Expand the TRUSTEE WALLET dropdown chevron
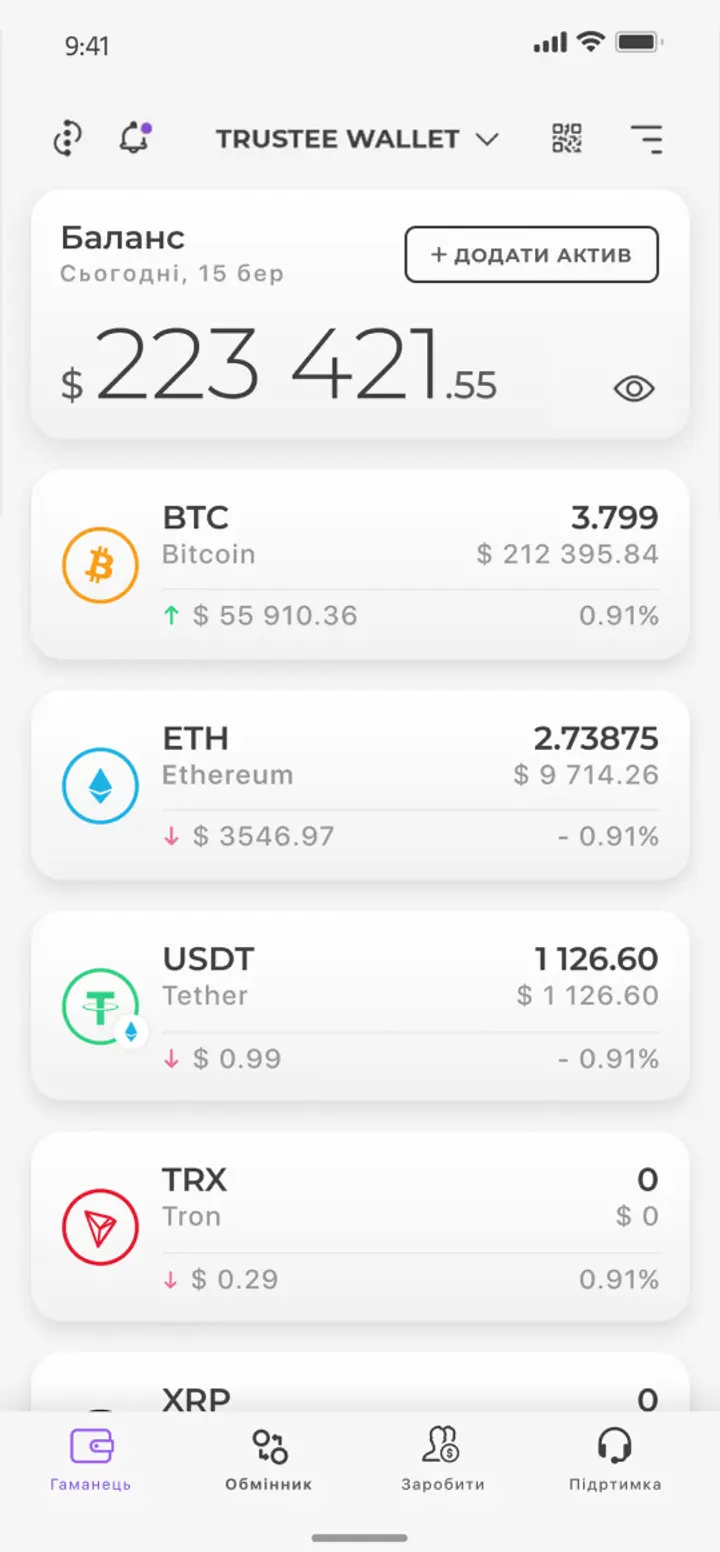Image resolution: width=720 pixels, height=1552 pixels. [487, 140]
